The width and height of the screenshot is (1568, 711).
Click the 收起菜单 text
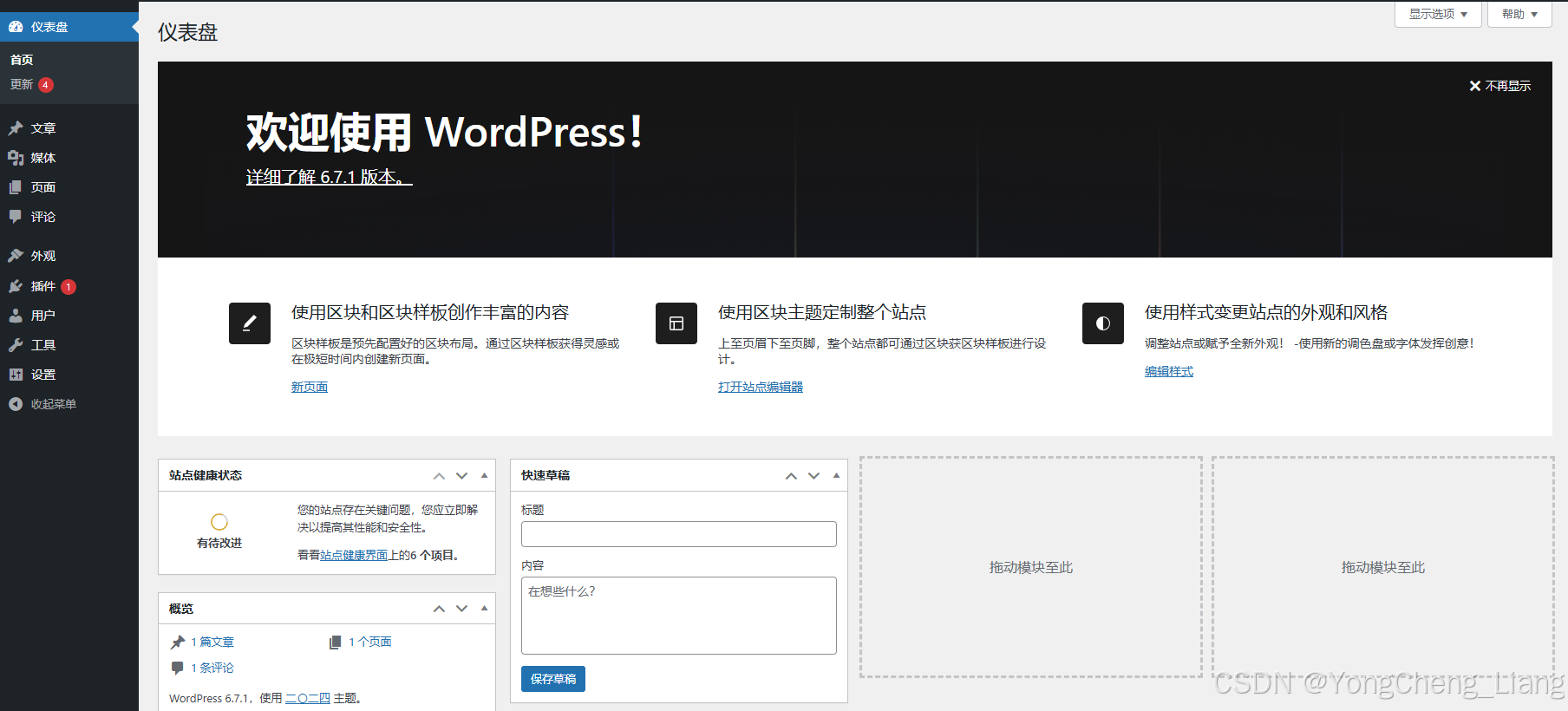pyautogui.click(x=54, y=404)
